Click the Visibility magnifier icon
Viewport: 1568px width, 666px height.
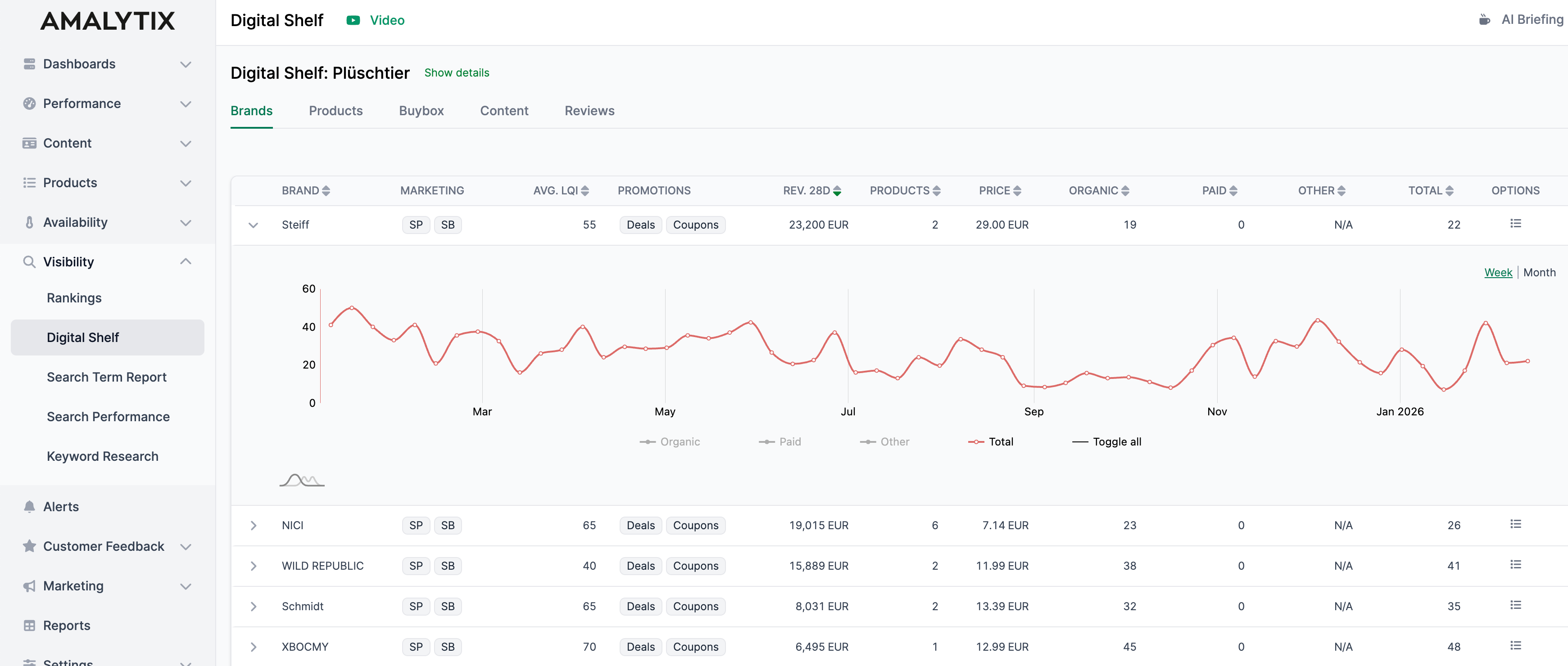tap(29, 262)
